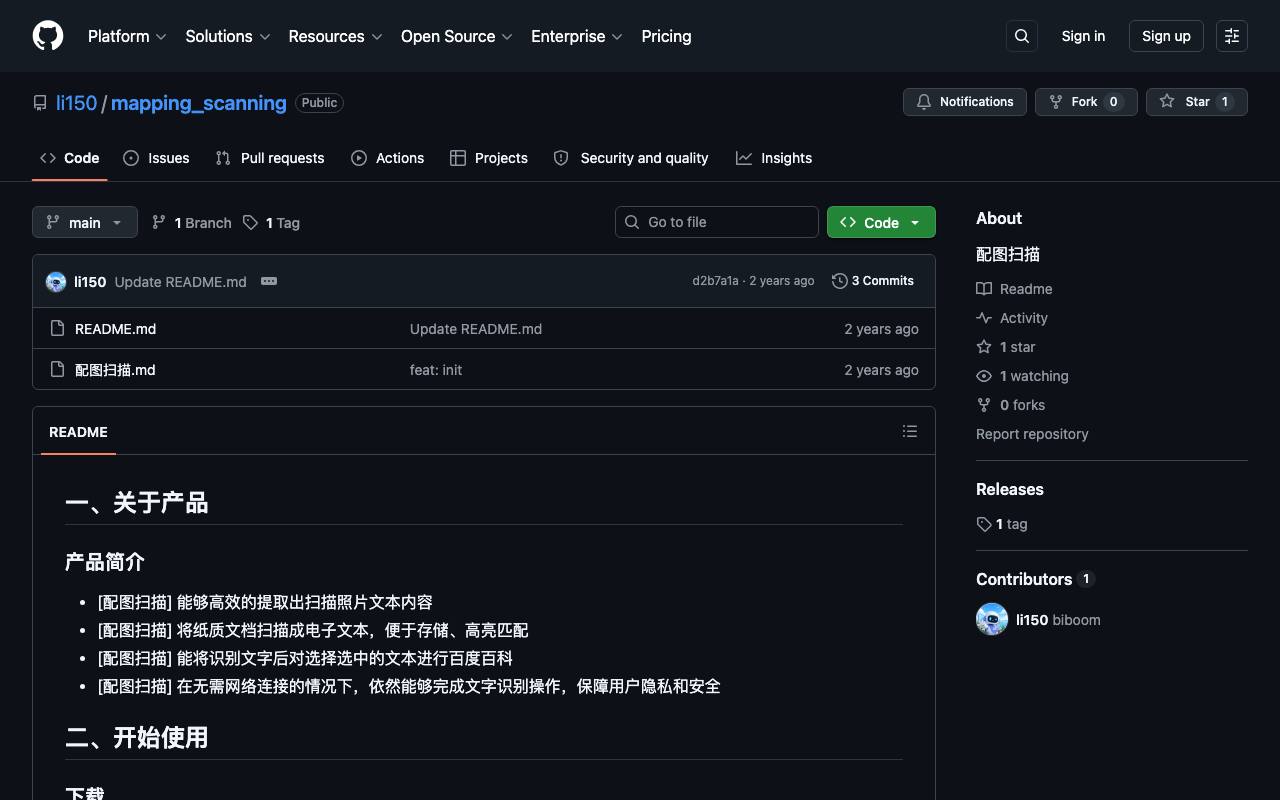Screen dimensions: 1280x800
Task: Open the Releases heading link
Action: point(1010,489)
